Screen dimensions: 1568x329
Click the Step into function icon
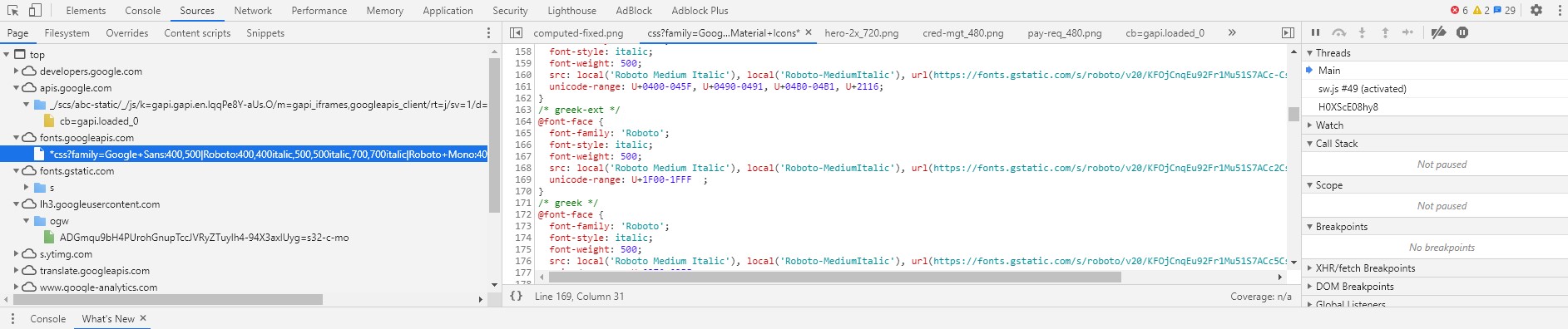tap(1362, 32)
